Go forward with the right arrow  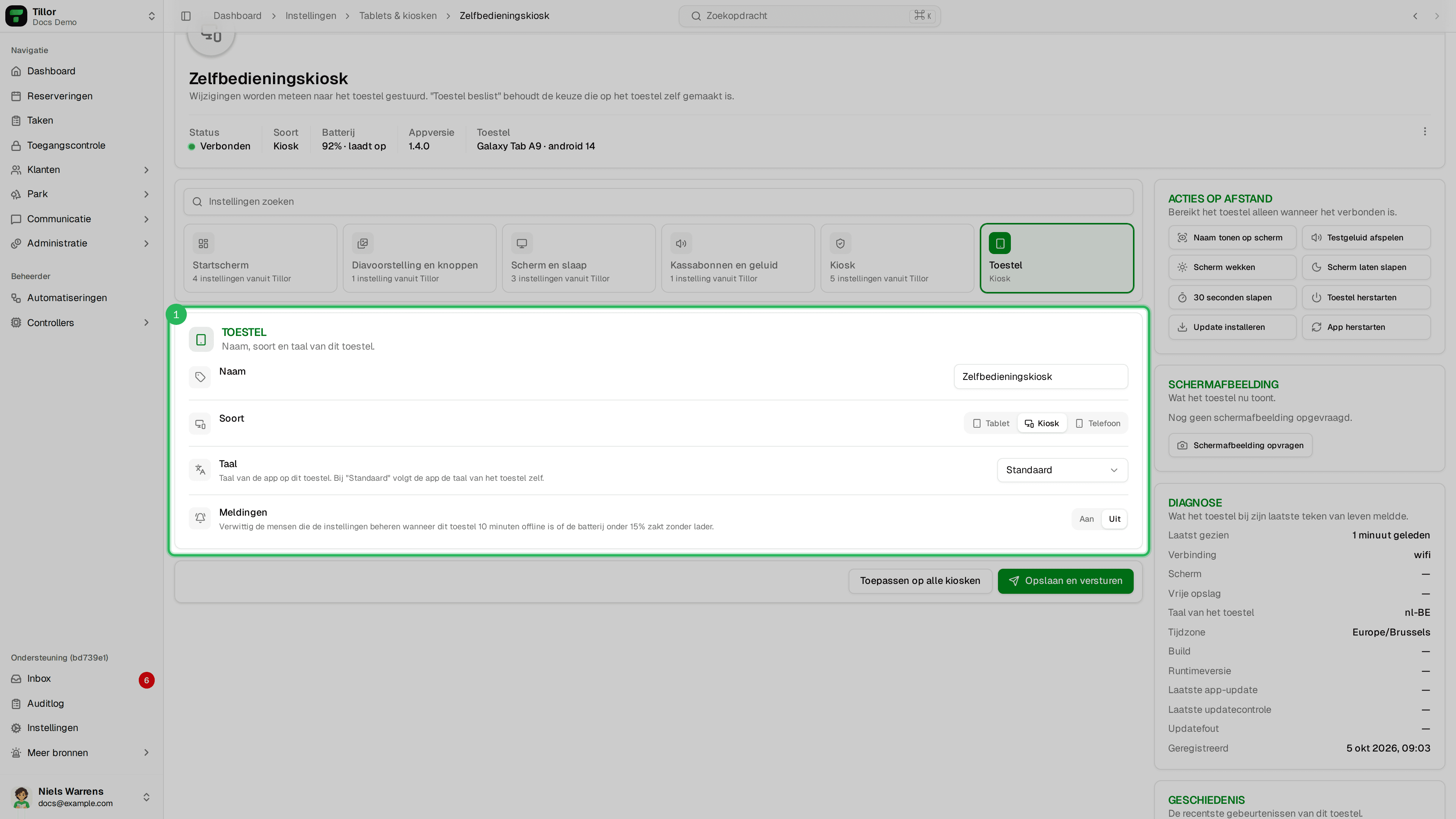tap(1437, 16)
